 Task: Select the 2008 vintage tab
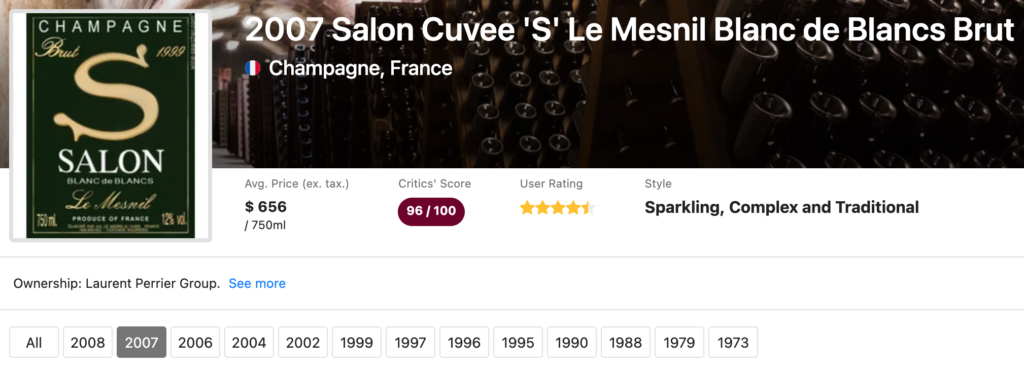[88, 342]
